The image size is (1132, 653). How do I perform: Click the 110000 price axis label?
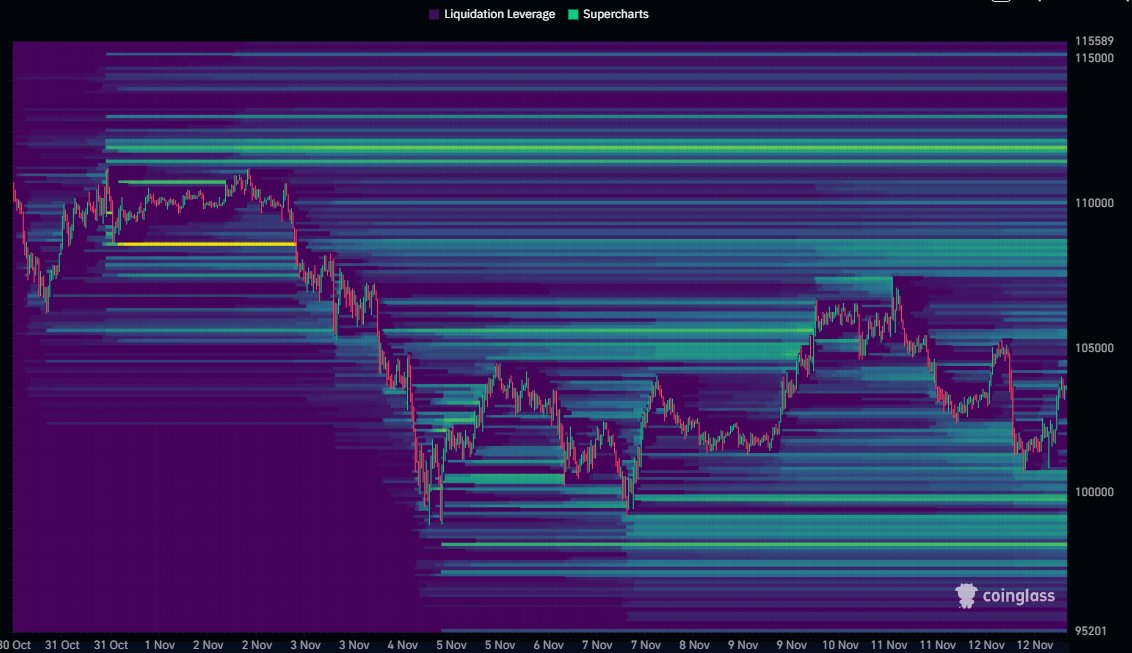1094,203
